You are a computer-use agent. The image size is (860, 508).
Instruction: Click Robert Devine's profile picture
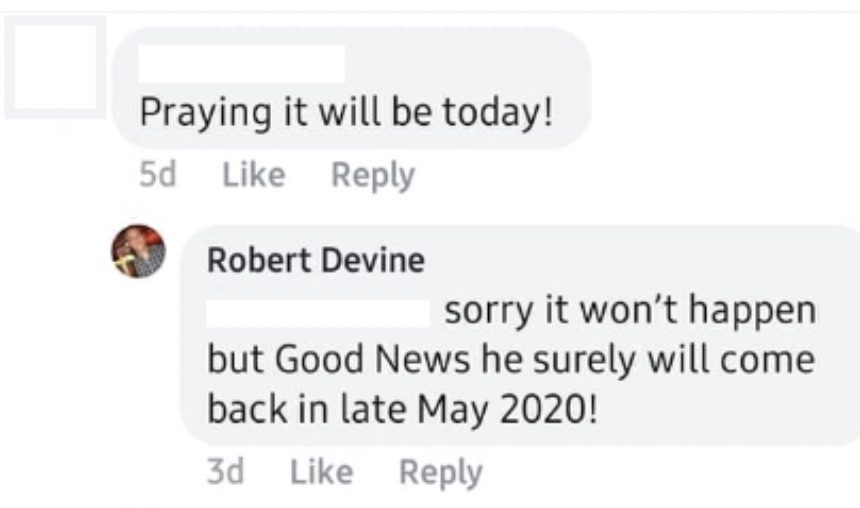[138, 251]
